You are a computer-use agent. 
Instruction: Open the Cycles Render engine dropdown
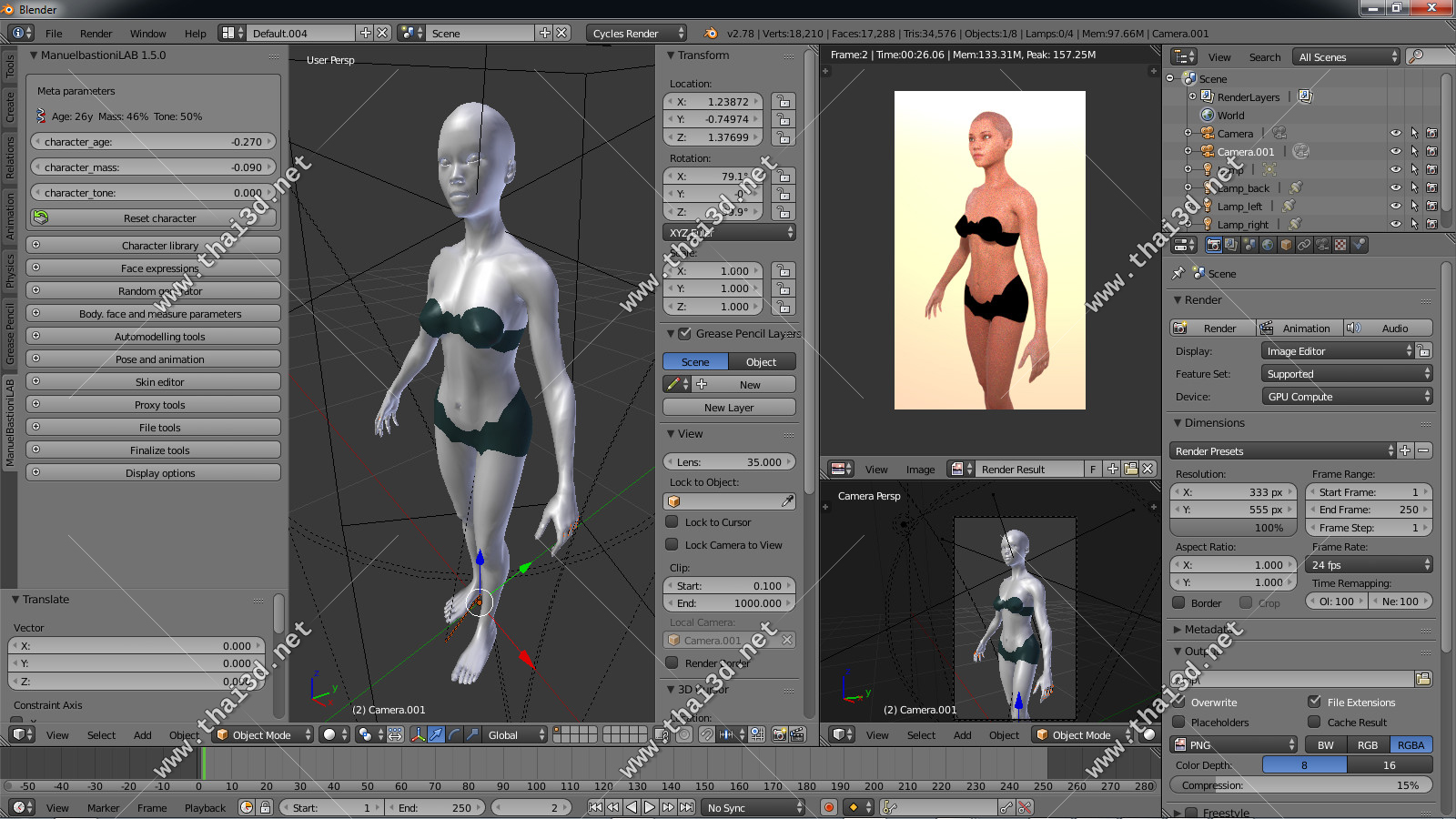pyautogui.click(x=636, y=33)
